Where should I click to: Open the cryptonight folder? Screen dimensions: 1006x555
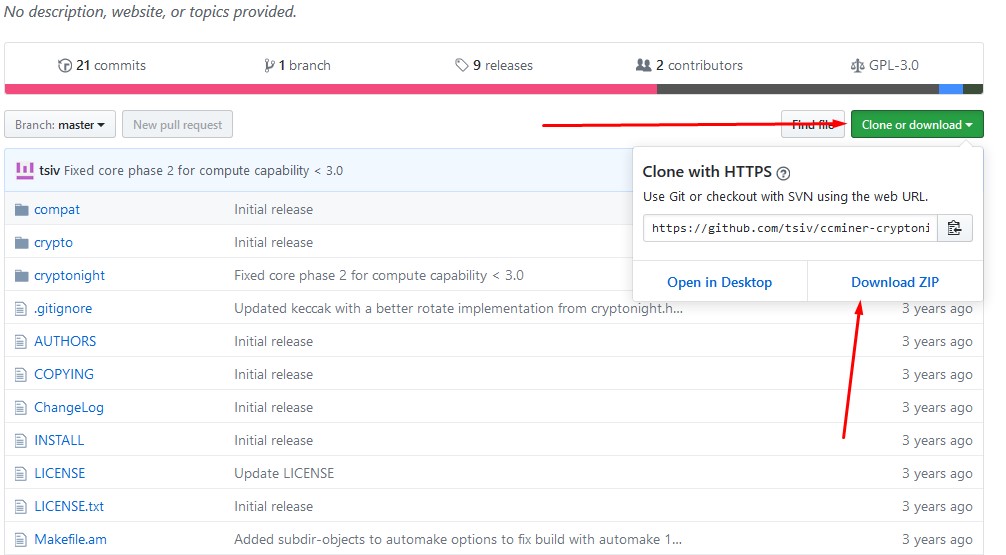coord(69,276)
